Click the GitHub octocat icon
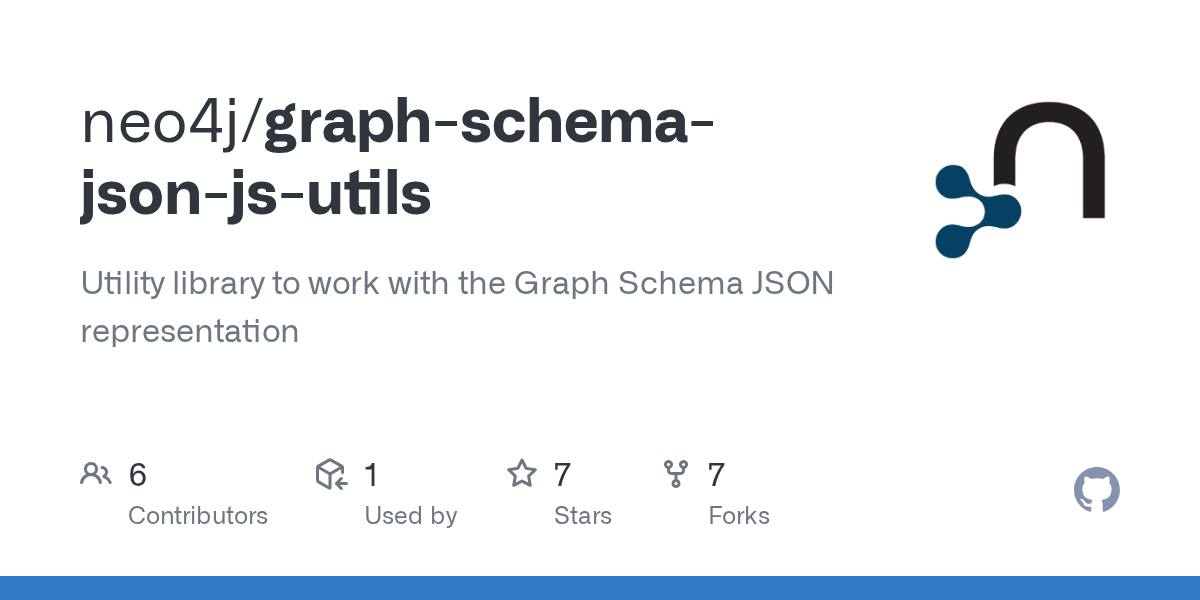 tap(1096, 491)
